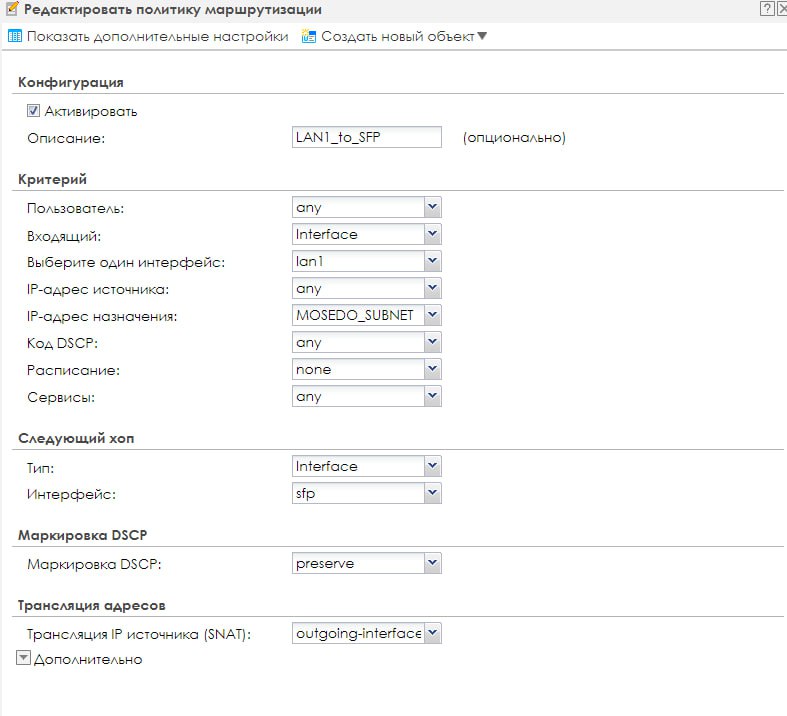Show additional settings link
The width and height of the screenshot is (787, 716).
pos(158,36)
